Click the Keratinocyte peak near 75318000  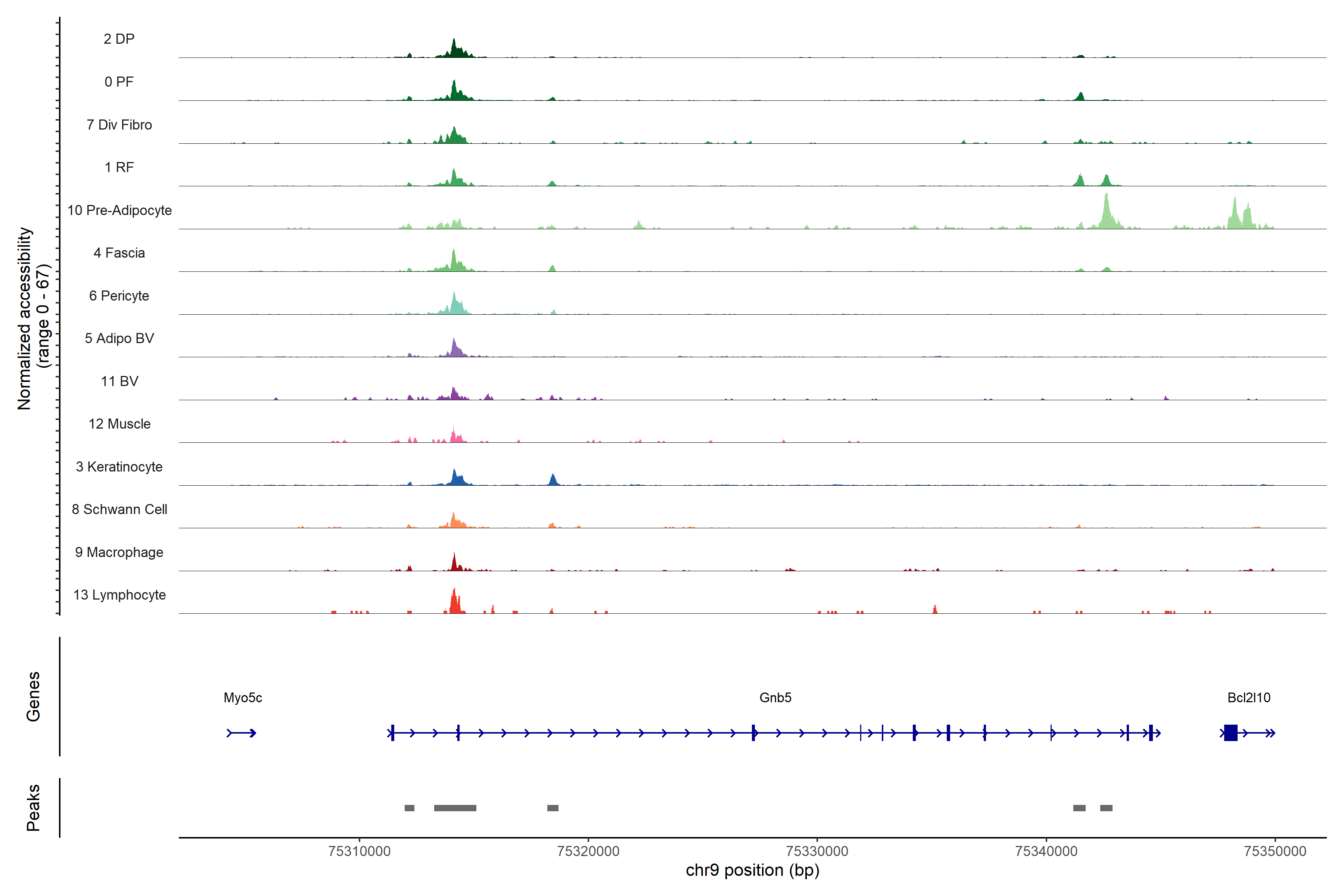click(x=553, y=480)
